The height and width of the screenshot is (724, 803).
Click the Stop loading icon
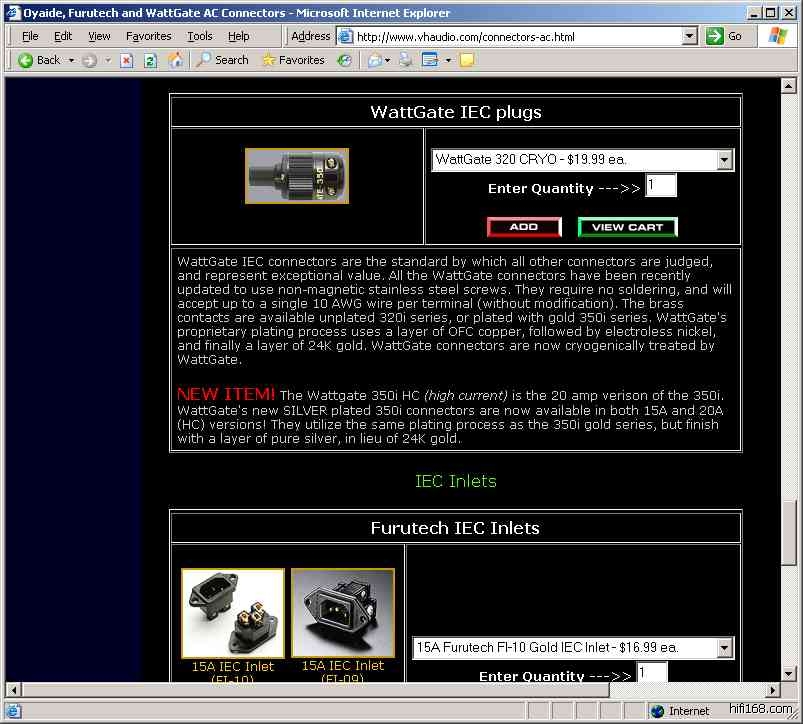127,60
